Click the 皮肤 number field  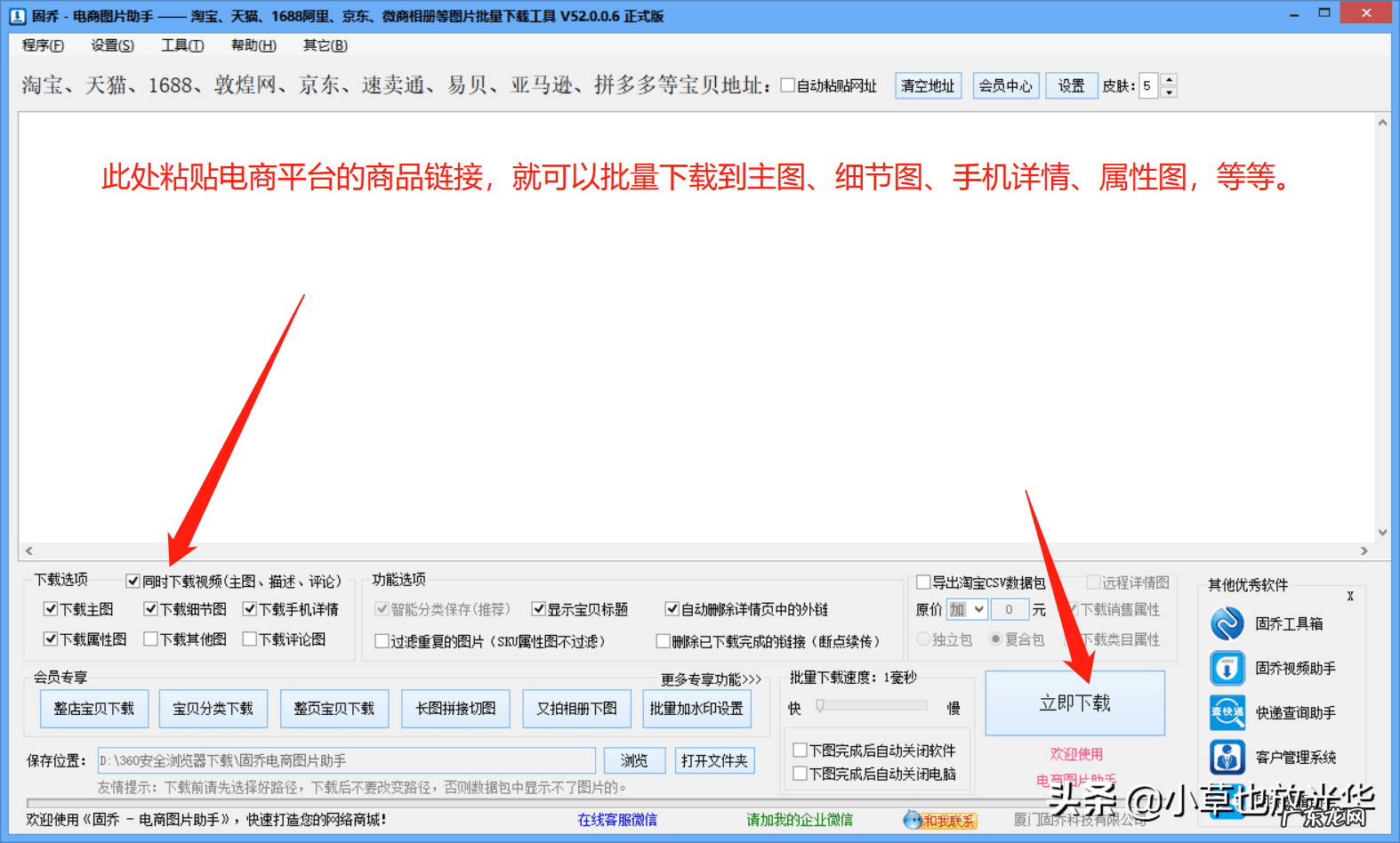(1148, 85)
